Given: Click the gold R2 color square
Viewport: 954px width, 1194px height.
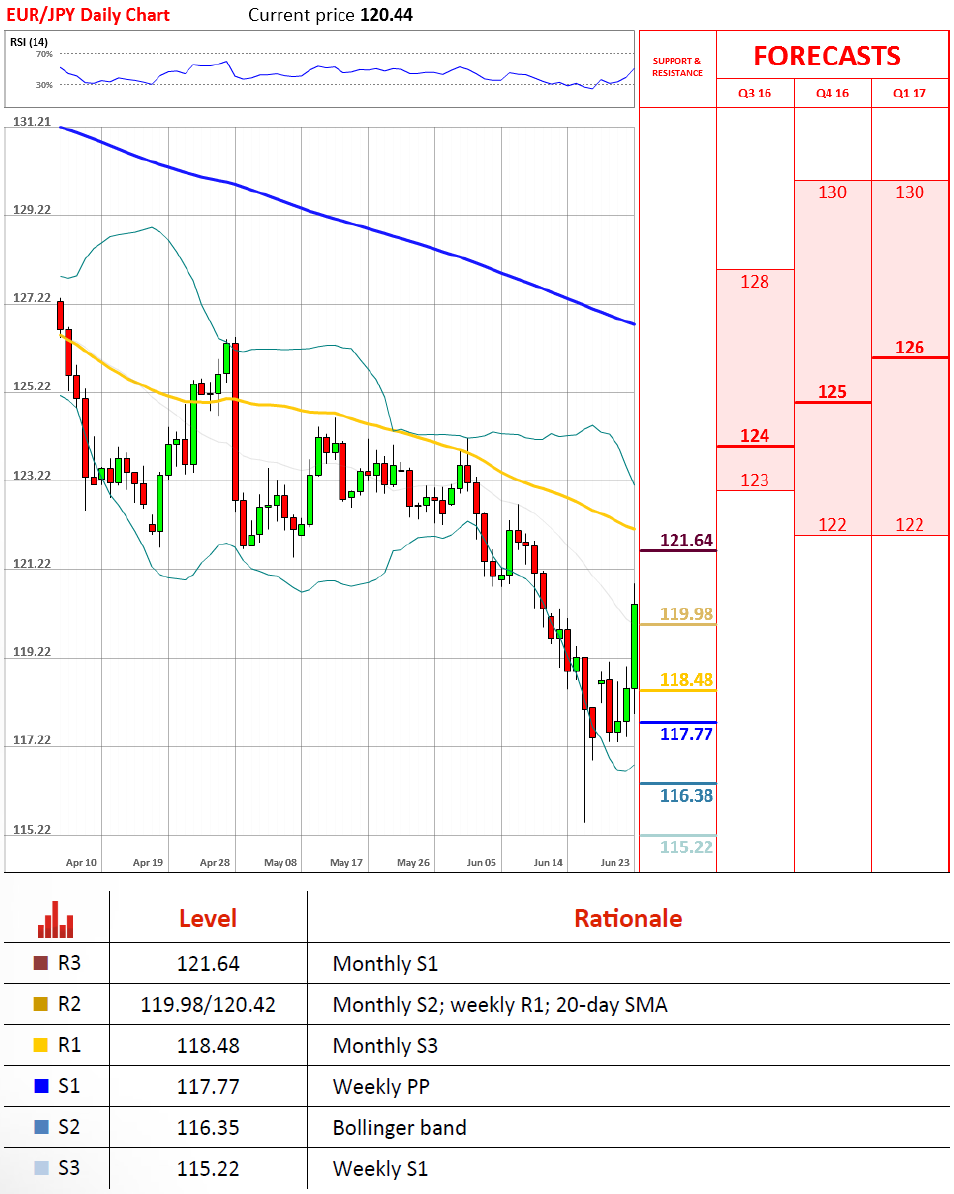Looking at the screenshot, I should [40, 1005].
